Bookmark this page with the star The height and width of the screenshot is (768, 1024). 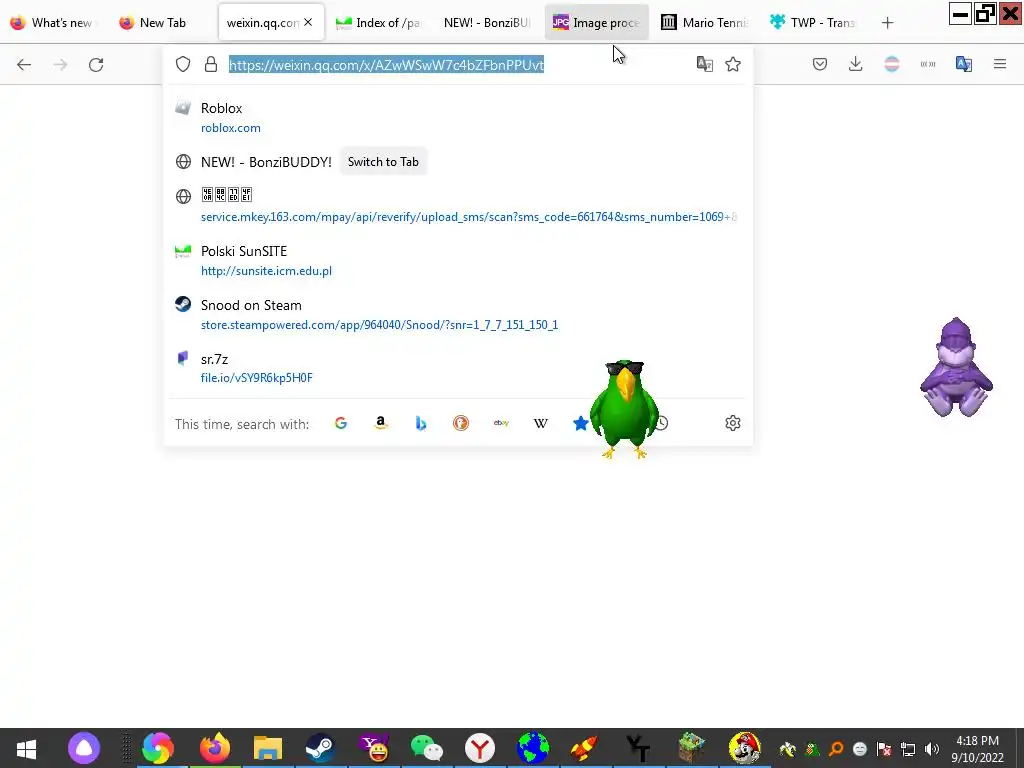coord(733,64)
